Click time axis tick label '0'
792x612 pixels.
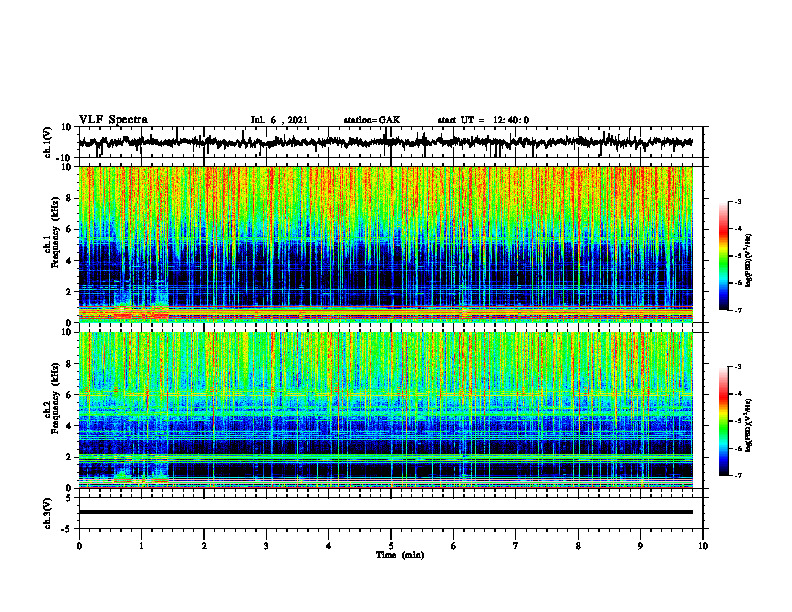click(x=79, y=546)
